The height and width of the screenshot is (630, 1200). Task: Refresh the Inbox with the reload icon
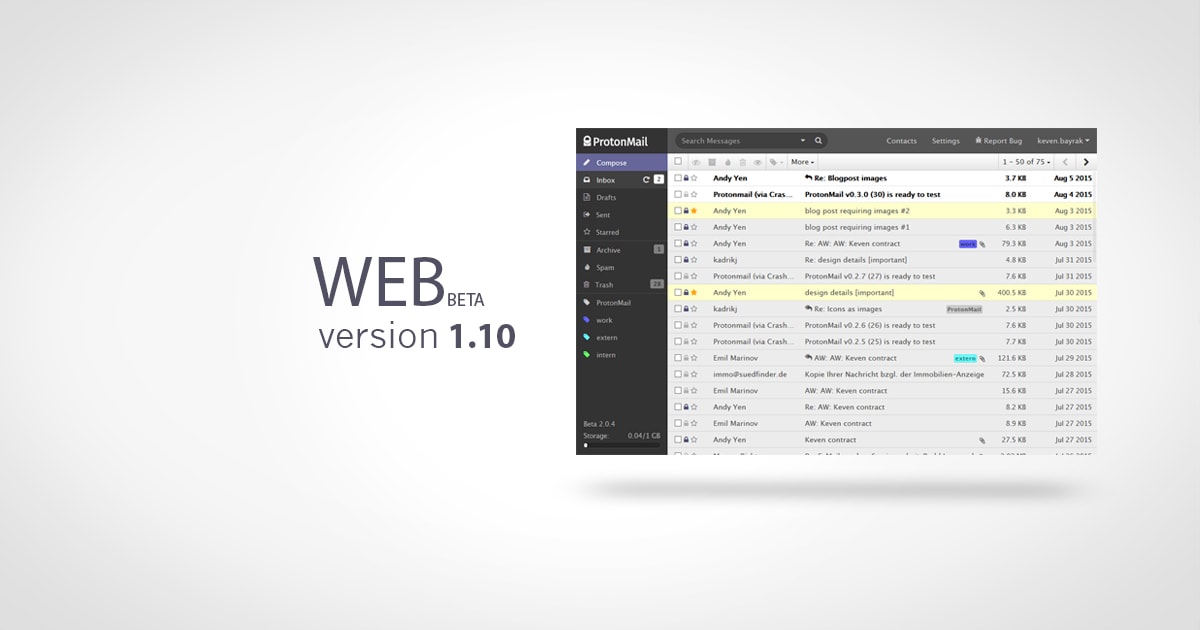coord(646,180)
